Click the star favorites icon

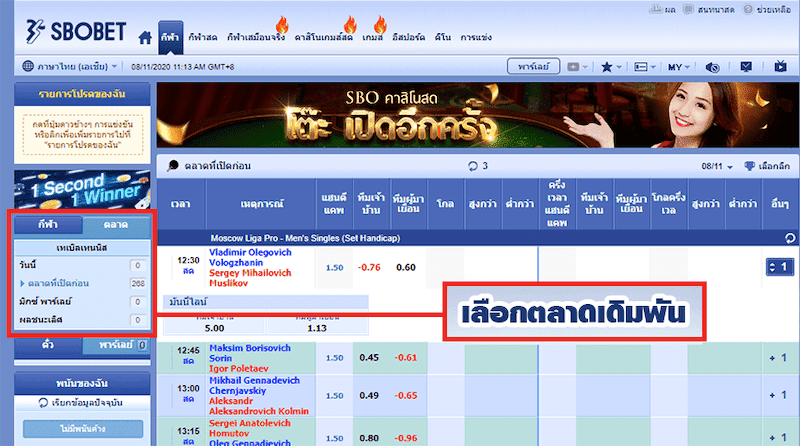(606, 67)
